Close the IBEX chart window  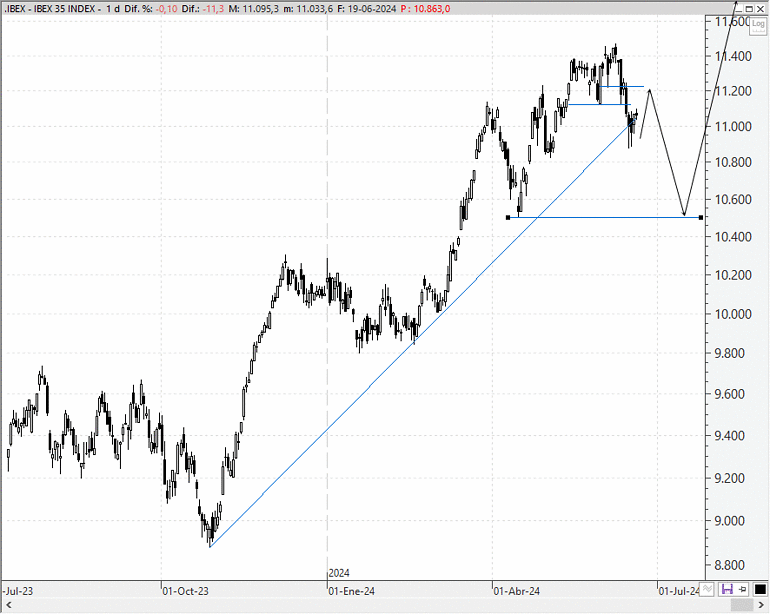pos(761,8)
